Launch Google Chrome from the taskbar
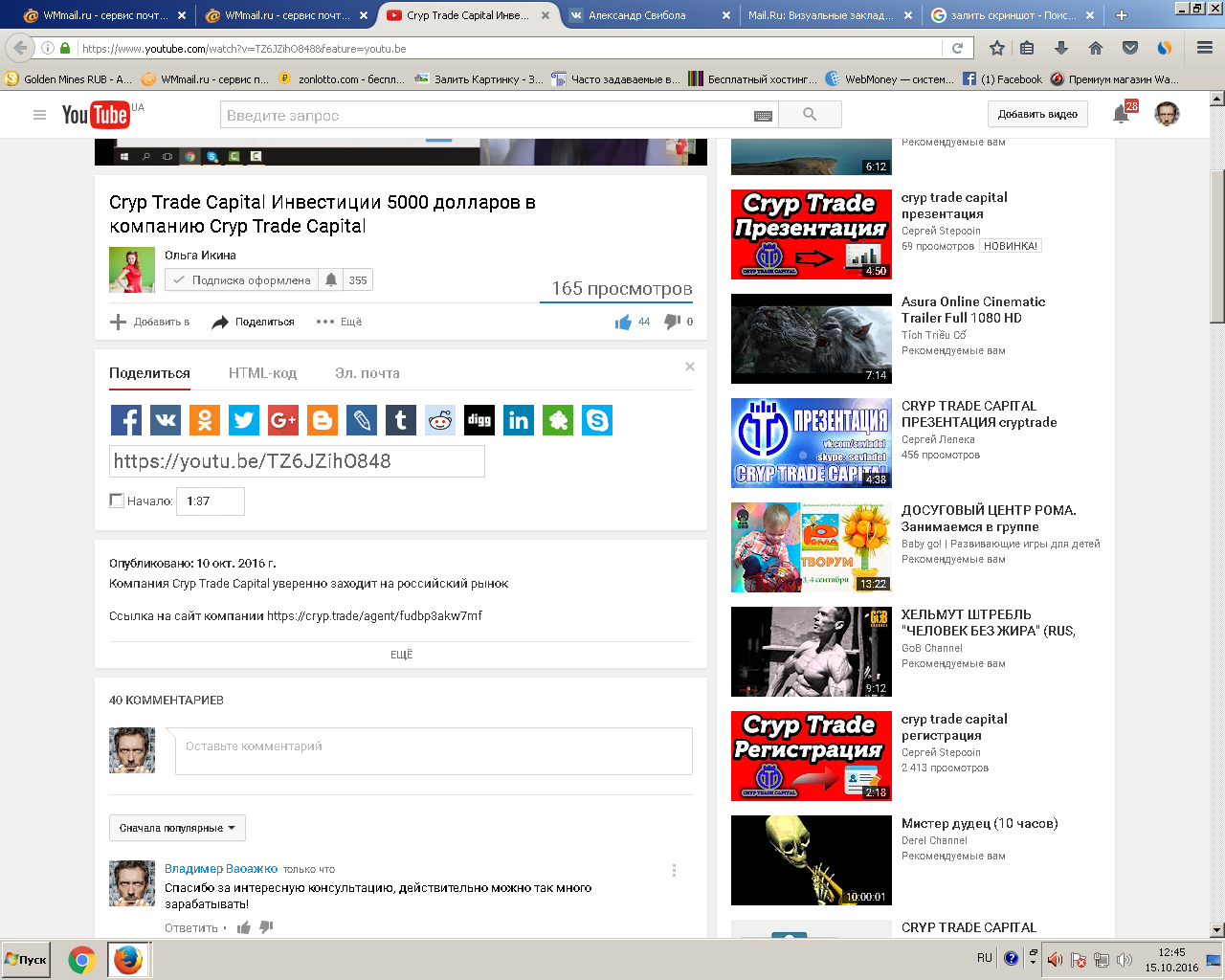Screen dimensions: 1225x980 [x=82, y=960]
